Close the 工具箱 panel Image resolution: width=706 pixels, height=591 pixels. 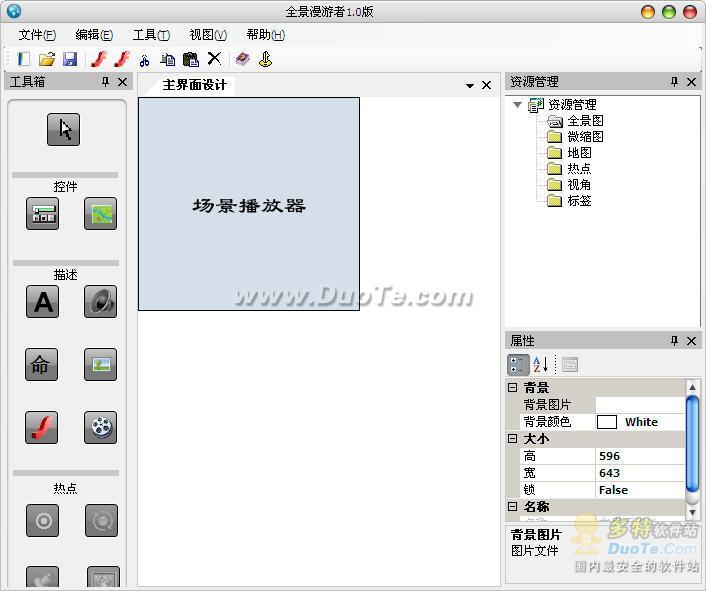tap(122, 82)
